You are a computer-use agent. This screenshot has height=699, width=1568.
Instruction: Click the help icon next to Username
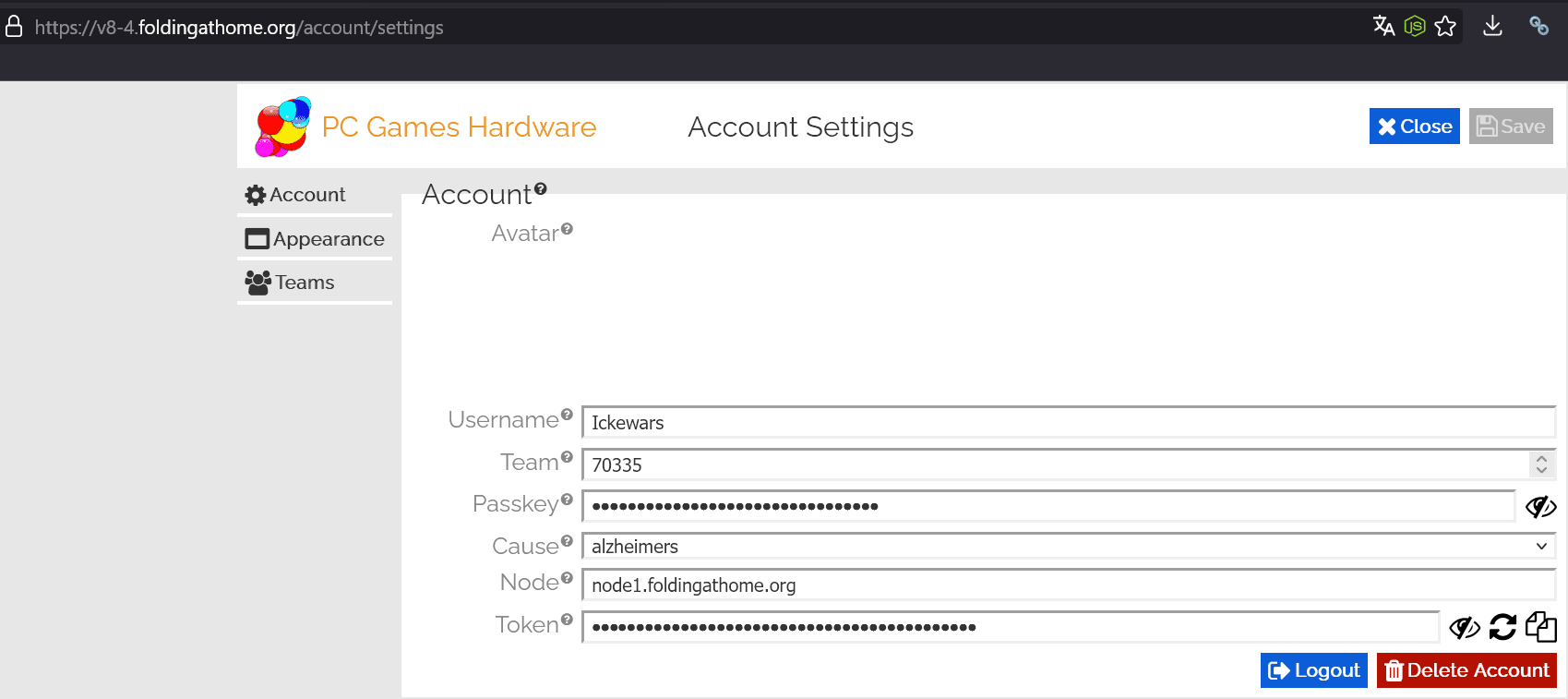click(567, 415)
